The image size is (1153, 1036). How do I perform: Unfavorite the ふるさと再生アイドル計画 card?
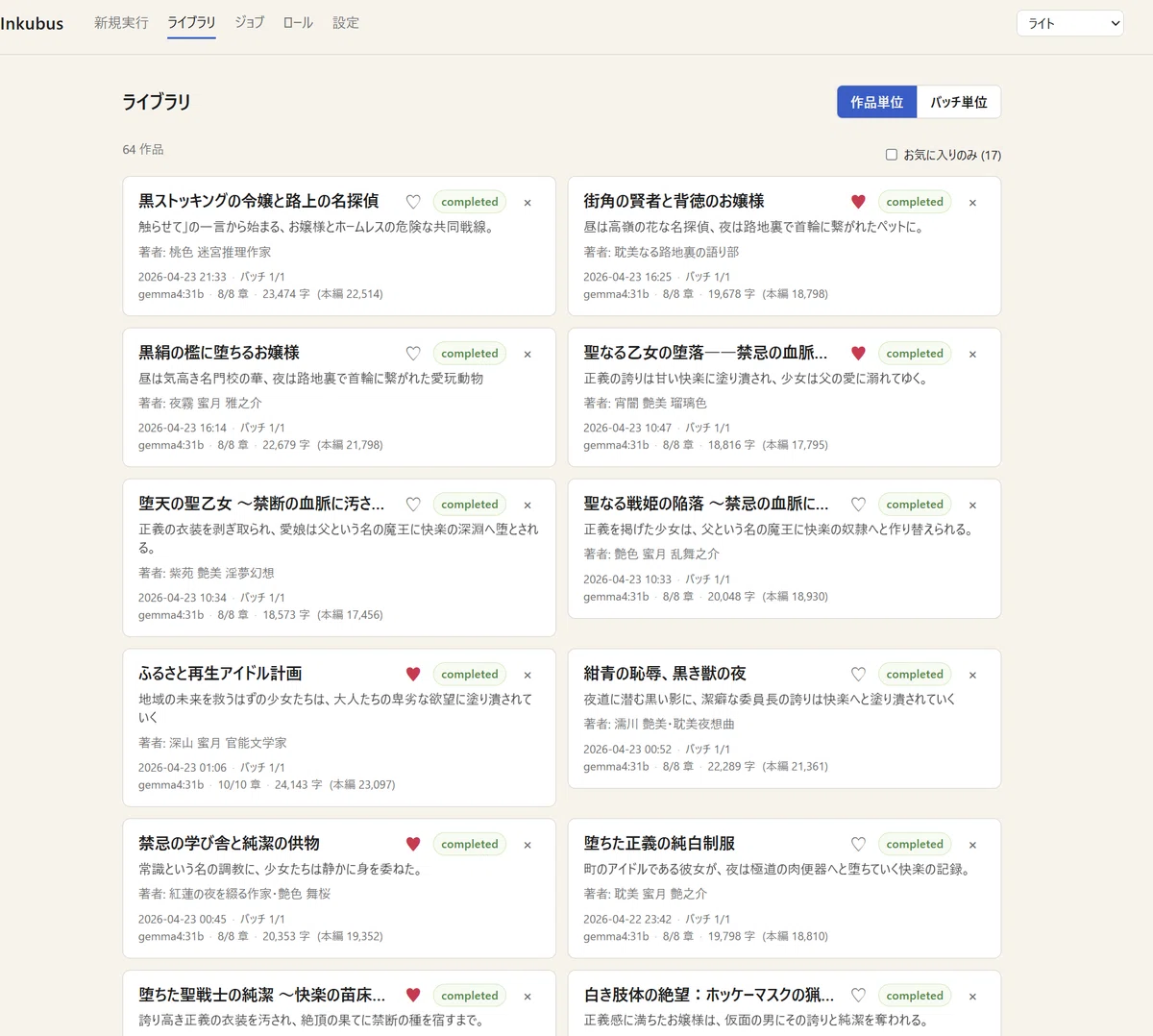click(413, 675)
